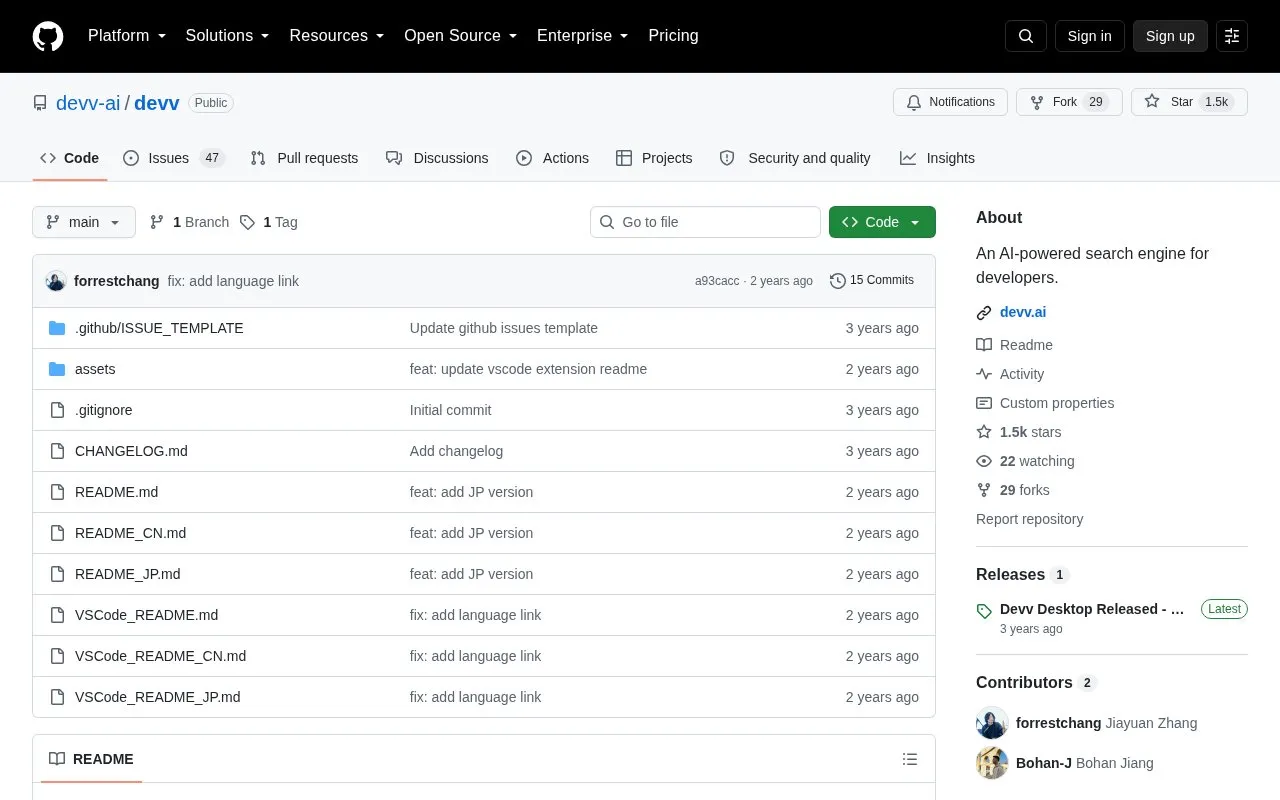
Task: Open the search magnifier button
Action: [x=1026, y=36]
